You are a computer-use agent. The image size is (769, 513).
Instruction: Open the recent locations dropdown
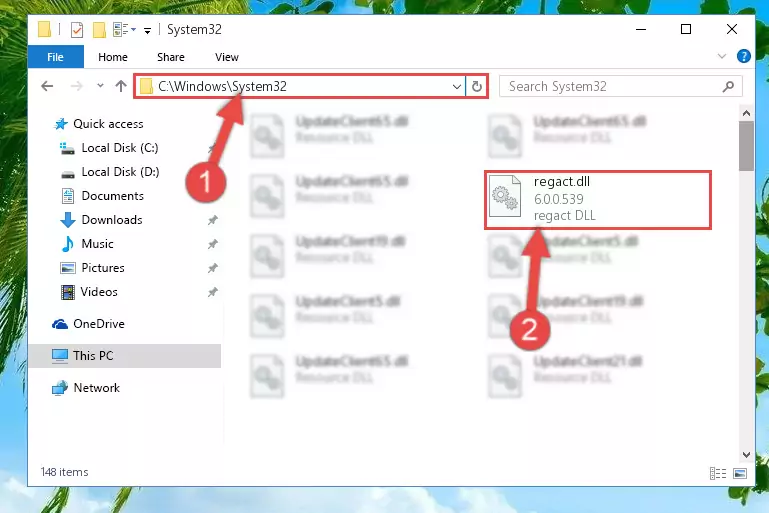click(x=100, y=86)
